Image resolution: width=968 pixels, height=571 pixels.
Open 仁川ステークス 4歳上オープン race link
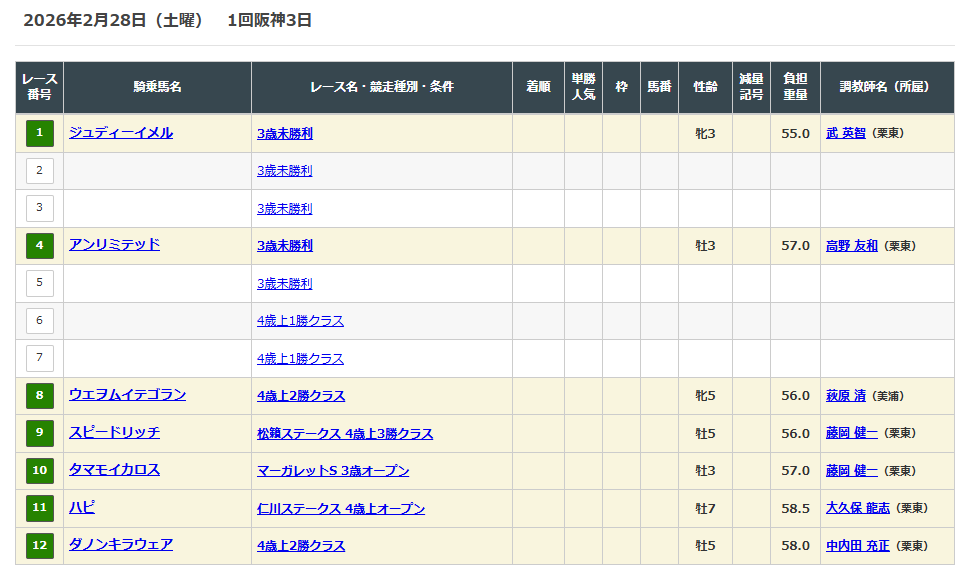pos(341,509)
